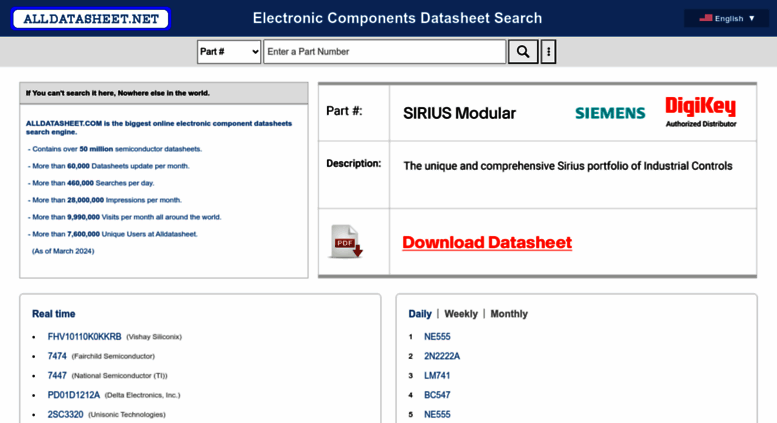Open the Part # search type dropdown
The height and width of the screenshot is (423, 777).
pos(229,52)
